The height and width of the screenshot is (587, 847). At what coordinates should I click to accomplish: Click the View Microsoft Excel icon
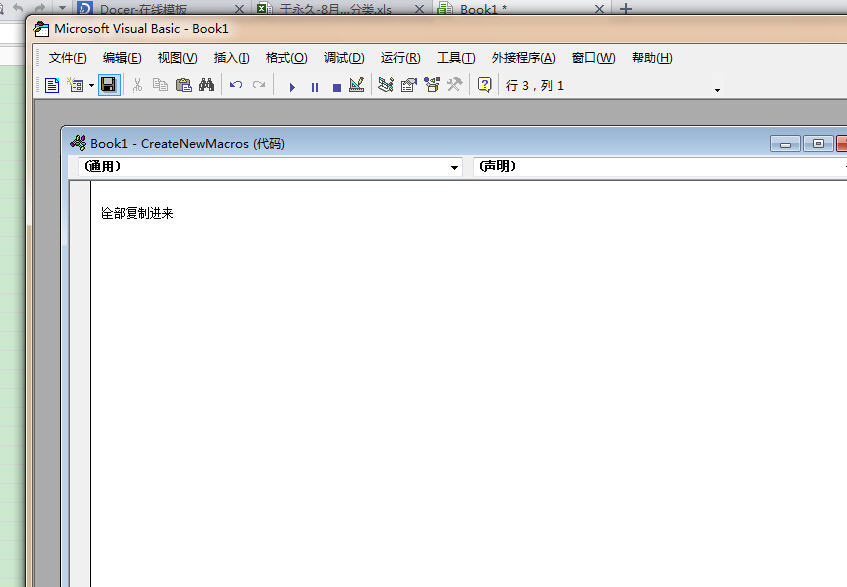52,86
